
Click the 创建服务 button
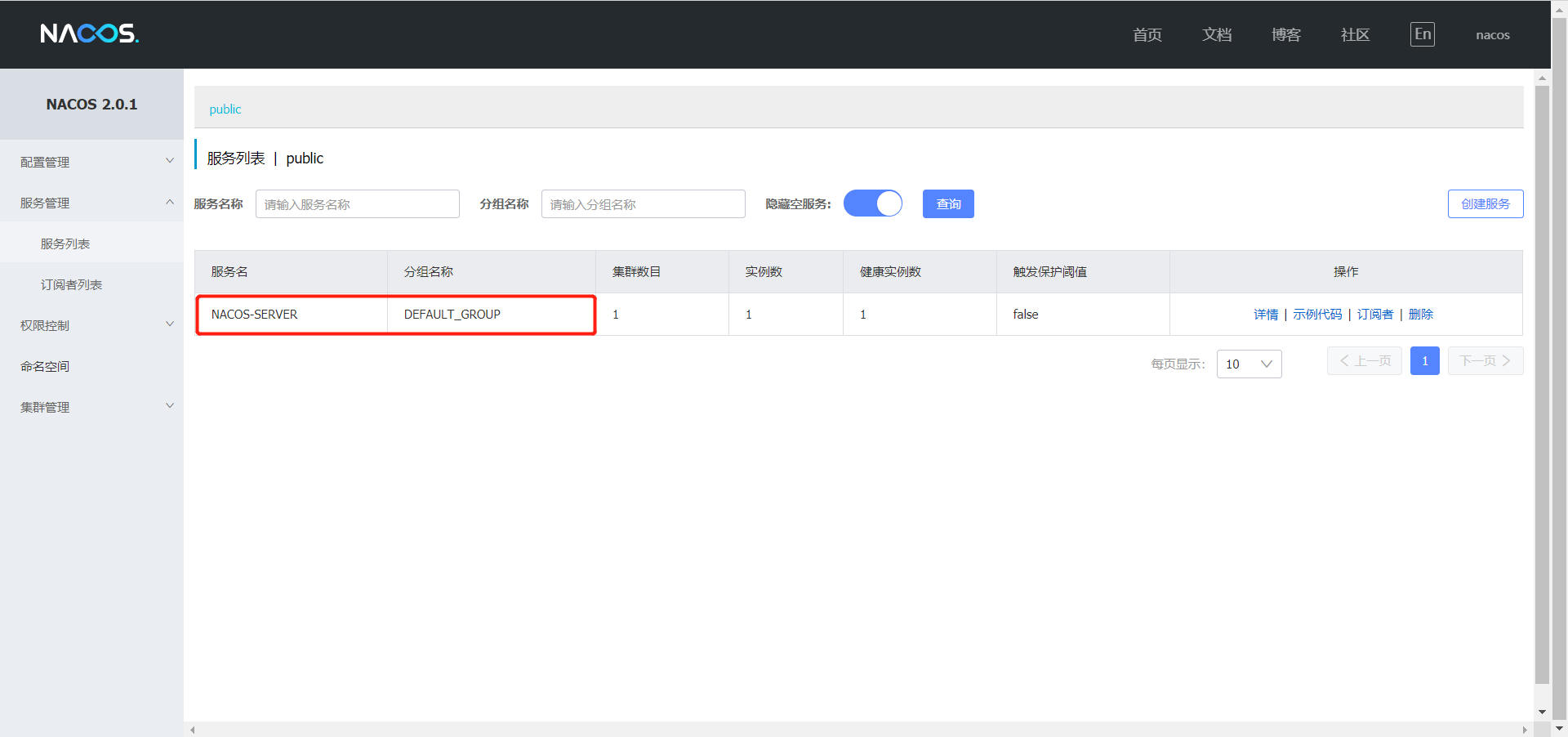click(x=1486, y=203)
